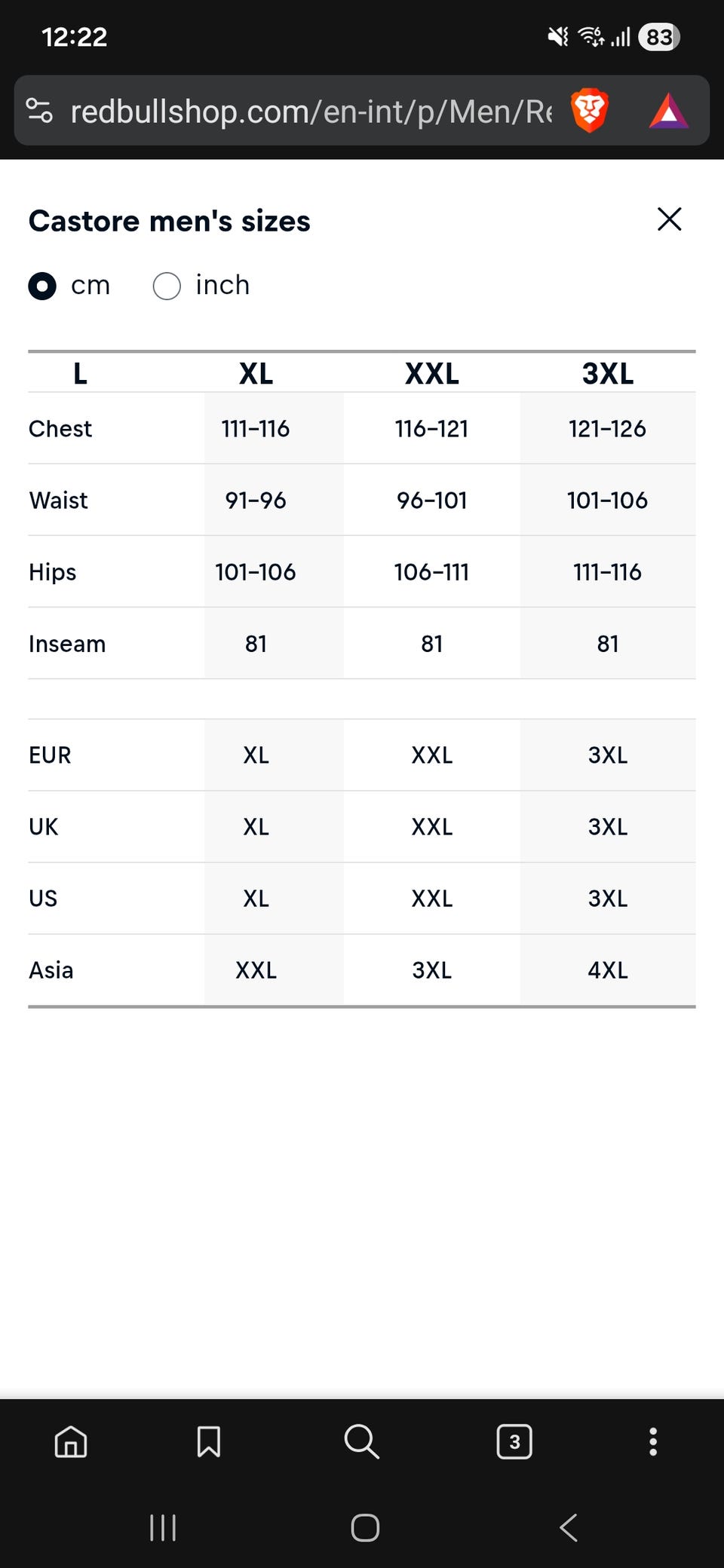Tap the 3XL size column header
The height and width of the screenshot is (1568, 724).
(x=607, y=373)
